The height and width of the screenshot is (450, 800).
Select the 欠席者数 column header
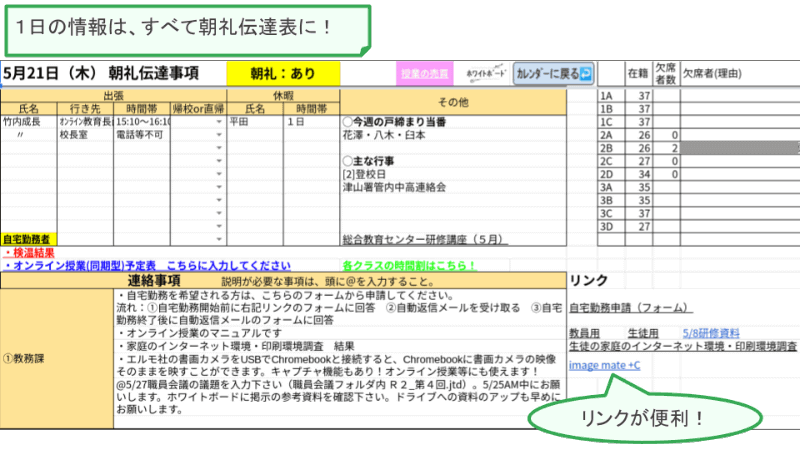(x=666, y=73)
